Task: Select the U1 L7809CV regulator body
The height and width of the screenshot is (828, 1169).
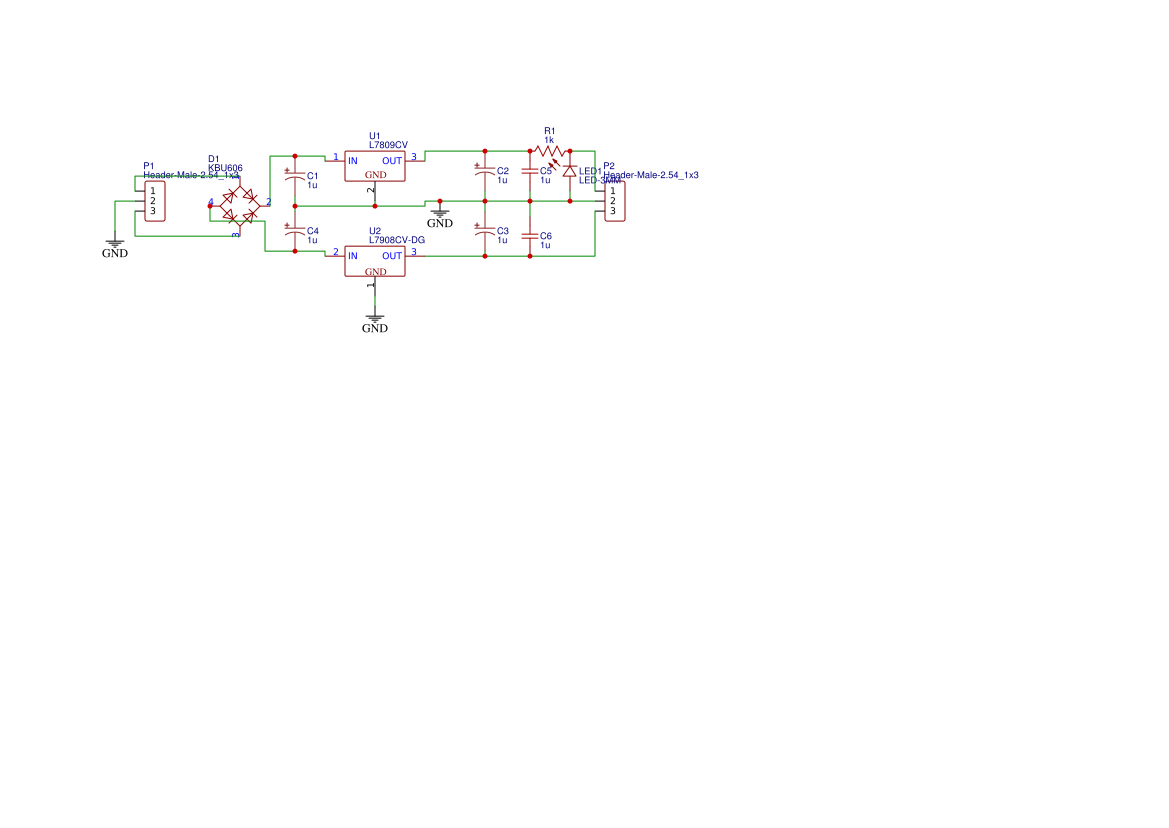Action: tap(374, 166)
